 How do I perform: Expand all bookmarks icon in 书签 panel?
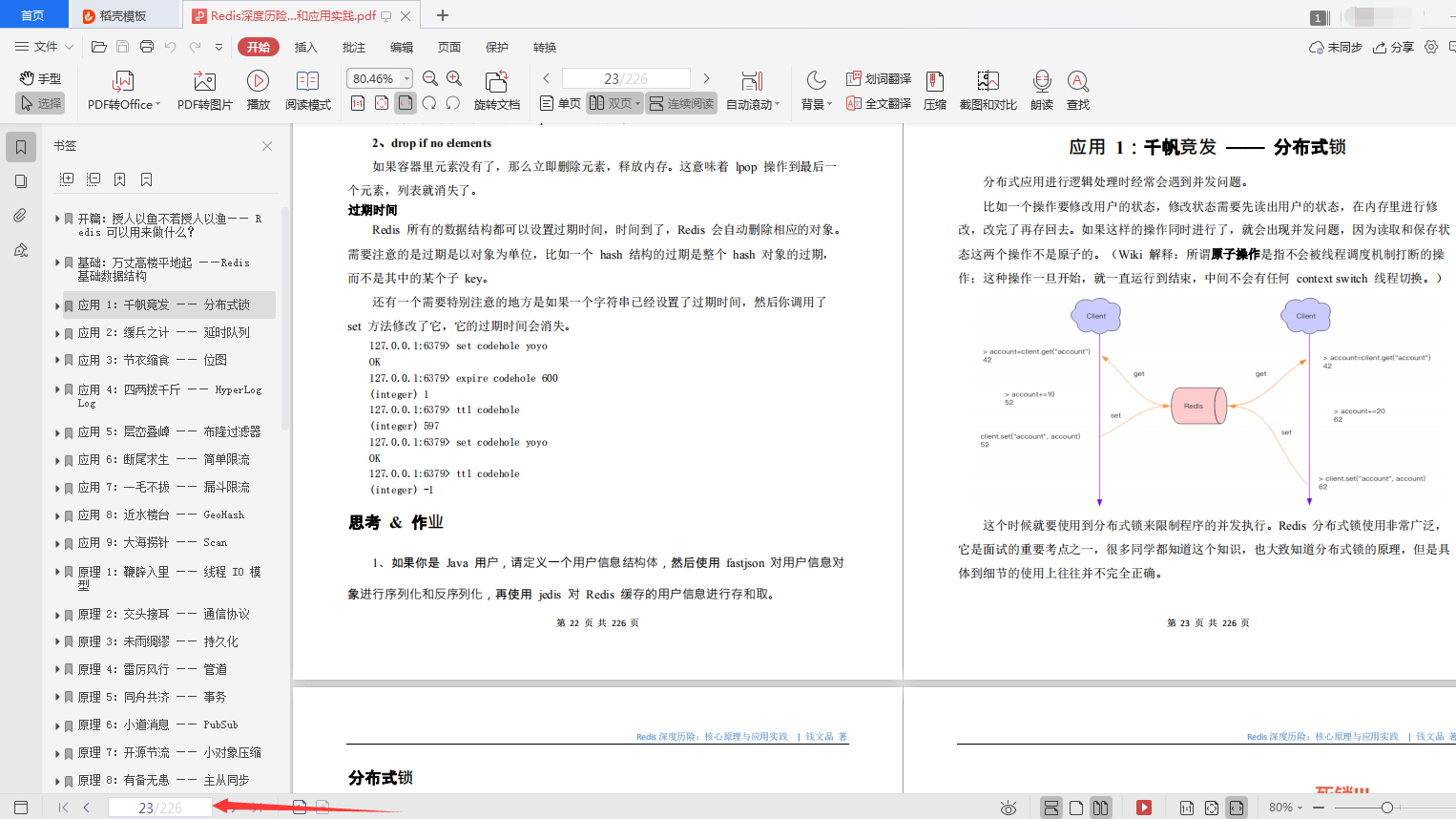click(x=67, y=179)
